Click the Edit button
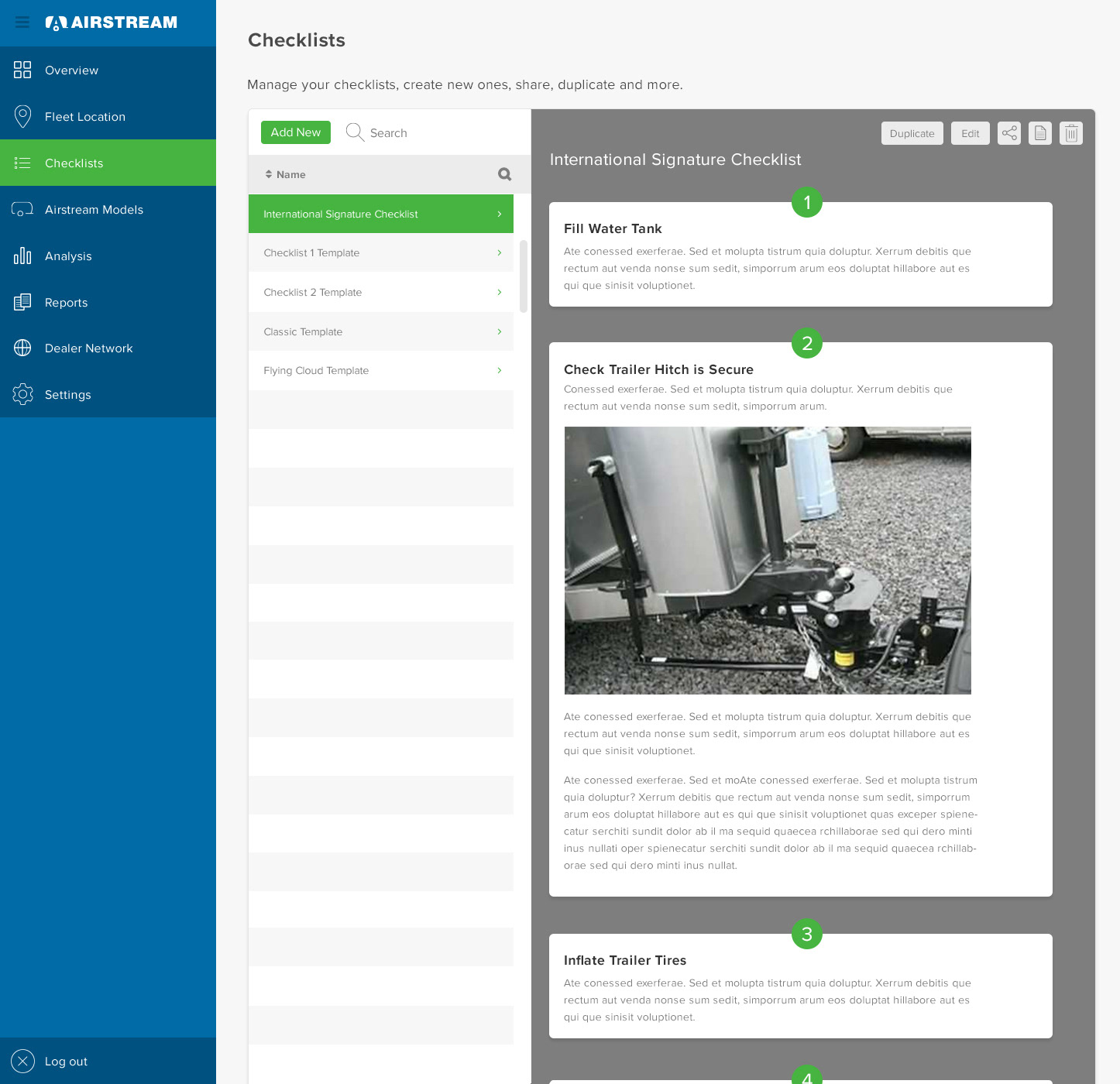The image size is (1120, 1084). pyautogui.click(x=971, y=133)
